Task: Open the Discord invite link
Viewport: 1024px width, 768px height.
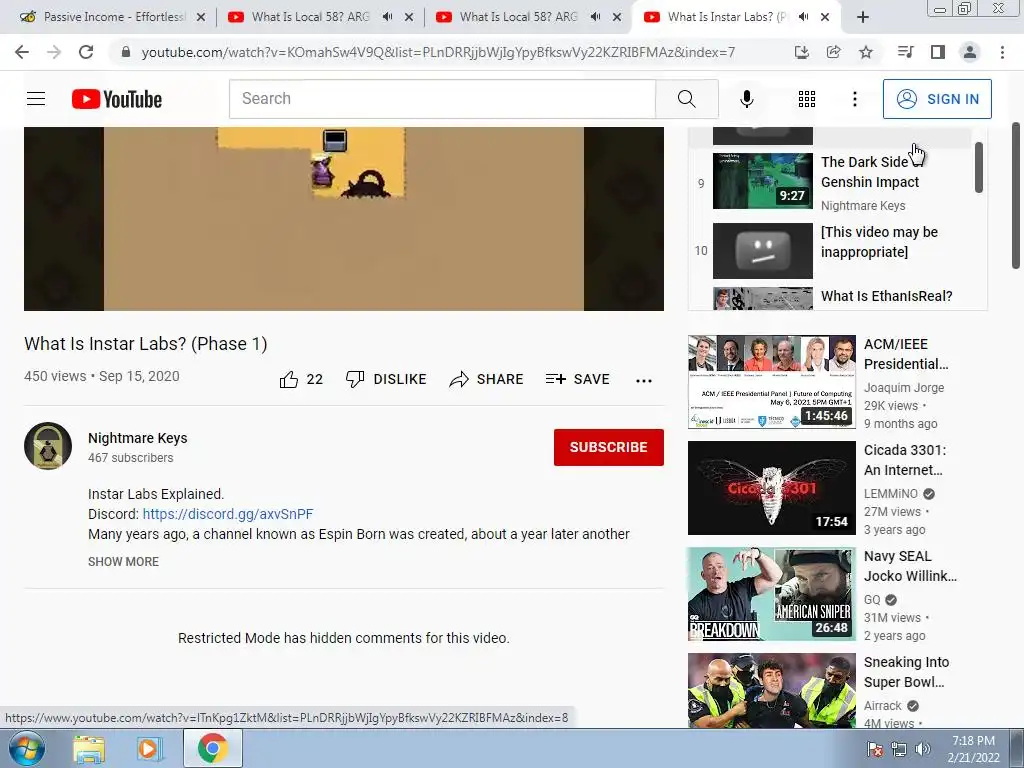Action: [x=228, y=514]
